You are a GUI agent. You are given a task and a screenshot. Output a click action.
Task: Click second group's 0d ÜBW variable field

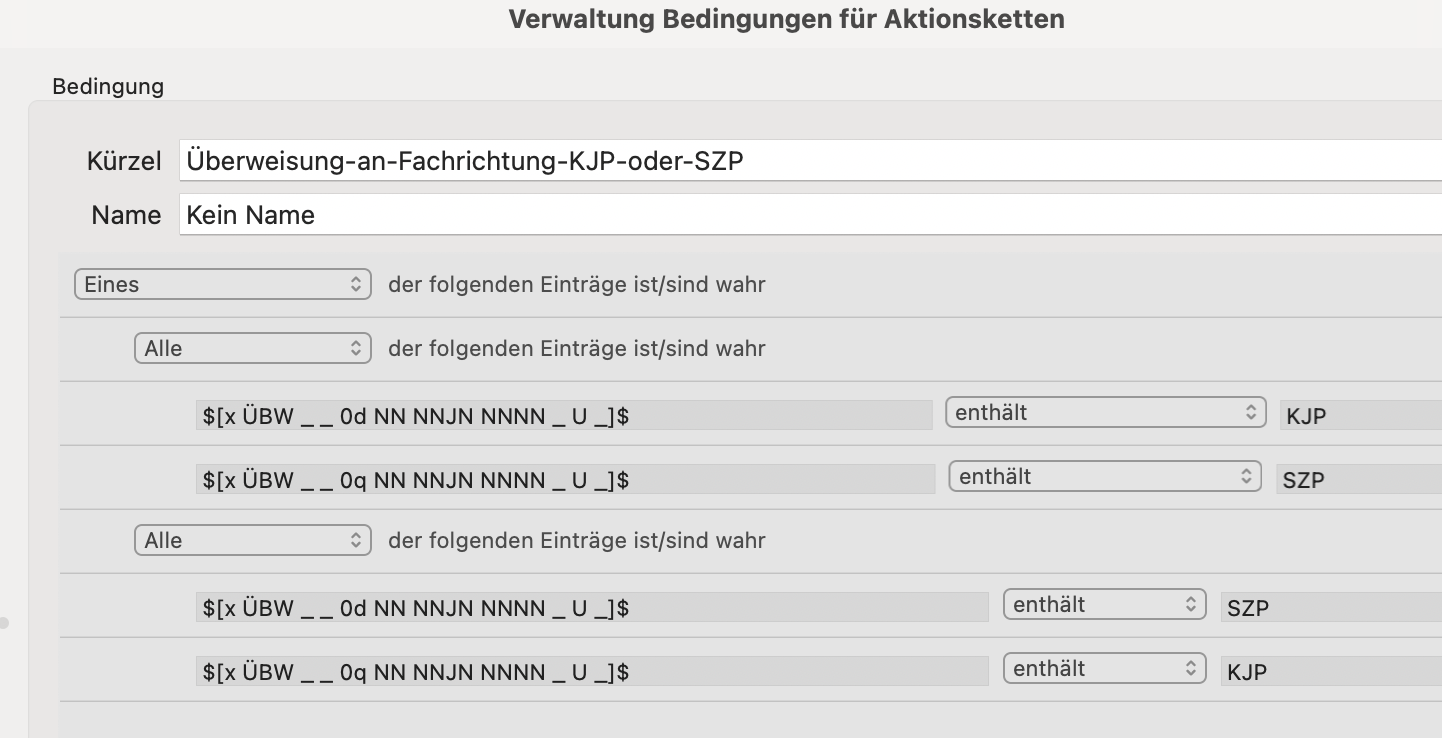tap(592, 607)
